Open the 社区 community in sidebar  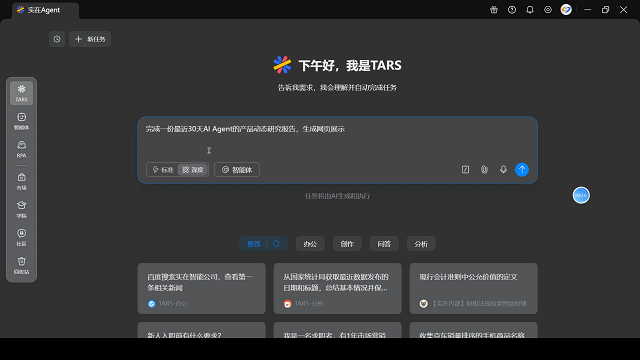[21, 237]
